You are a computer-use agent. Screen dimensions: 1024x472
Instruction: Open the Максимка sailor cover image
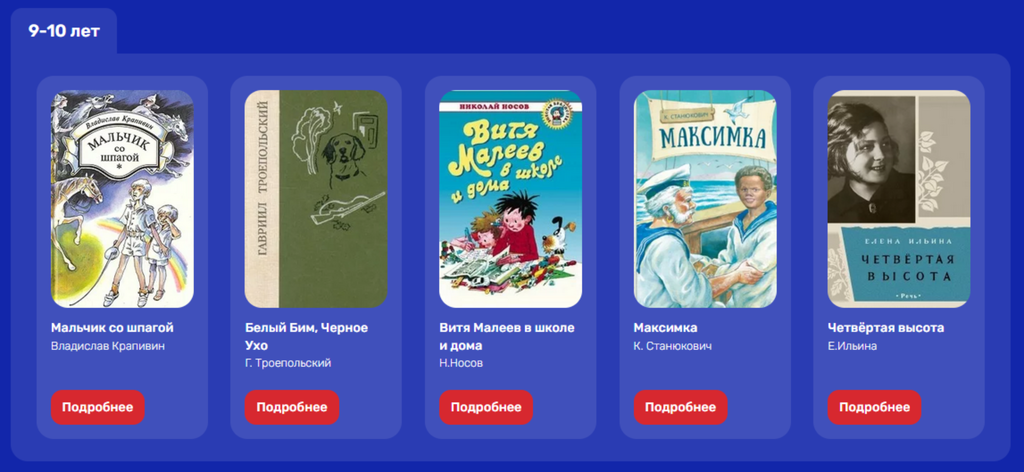(x=705, y=198)
